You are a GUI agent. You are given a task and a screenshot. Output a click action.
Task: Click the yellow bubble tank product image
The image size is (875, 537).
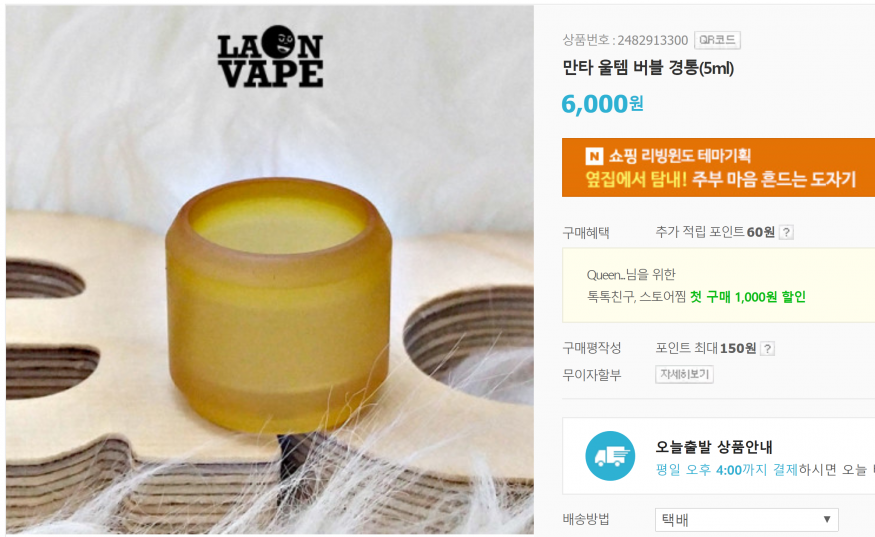click(278, 304)
